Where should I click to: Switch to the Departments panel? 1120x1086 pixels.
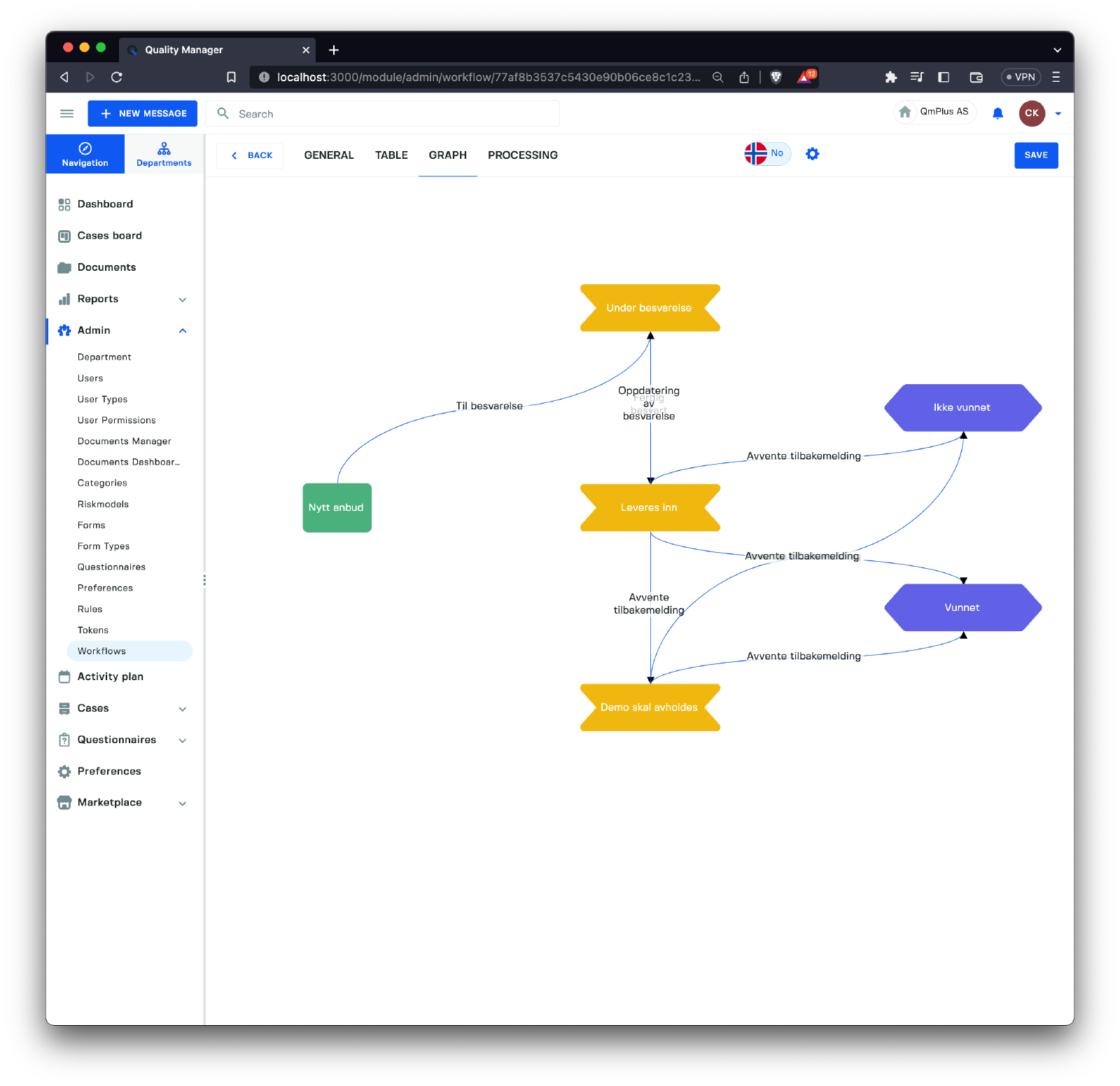point(164,155)
